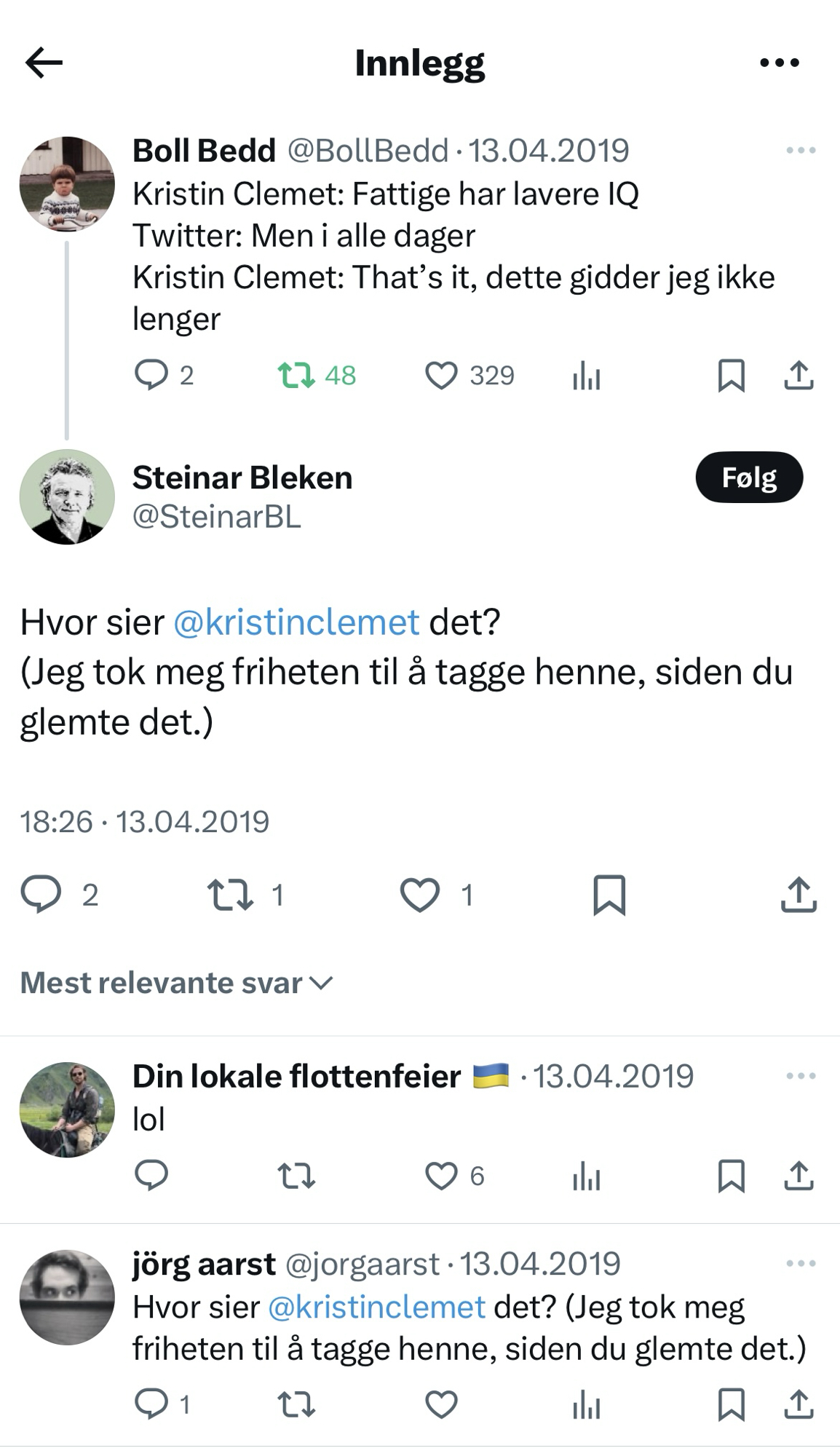
Task: Like Steinar Bleken's main post
Action: coord(420,895)
